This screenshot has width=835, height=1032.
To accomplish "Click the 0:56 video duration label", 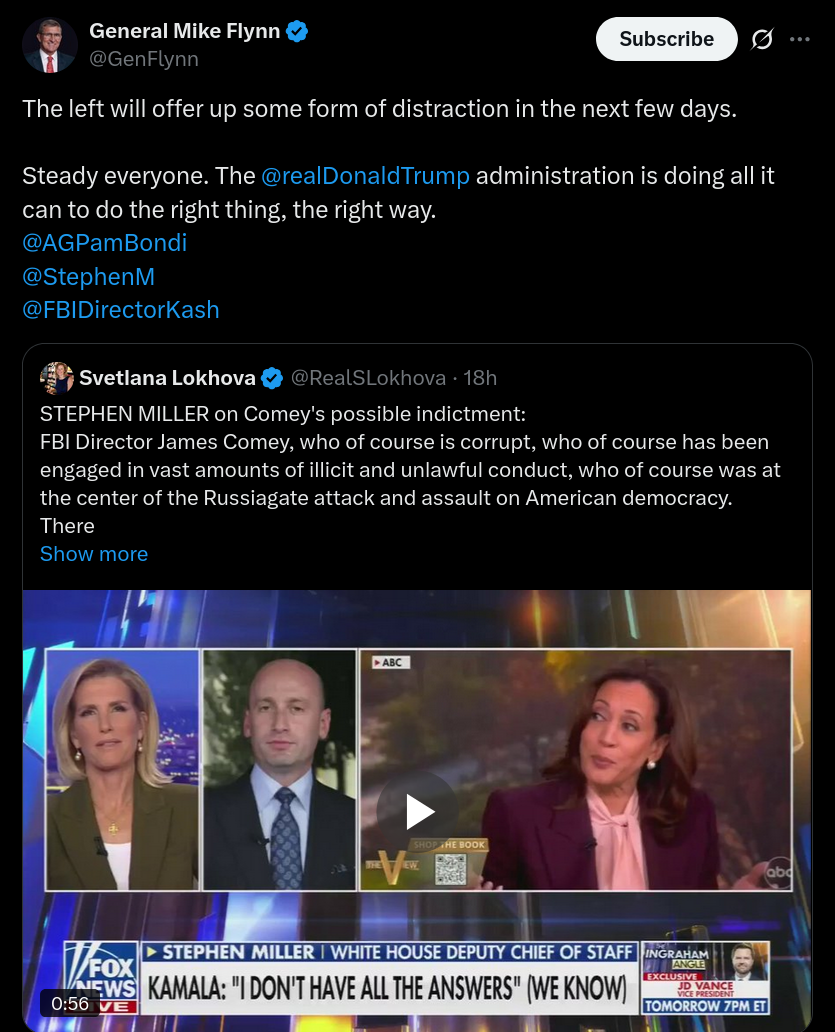I will pos(70,1003).
